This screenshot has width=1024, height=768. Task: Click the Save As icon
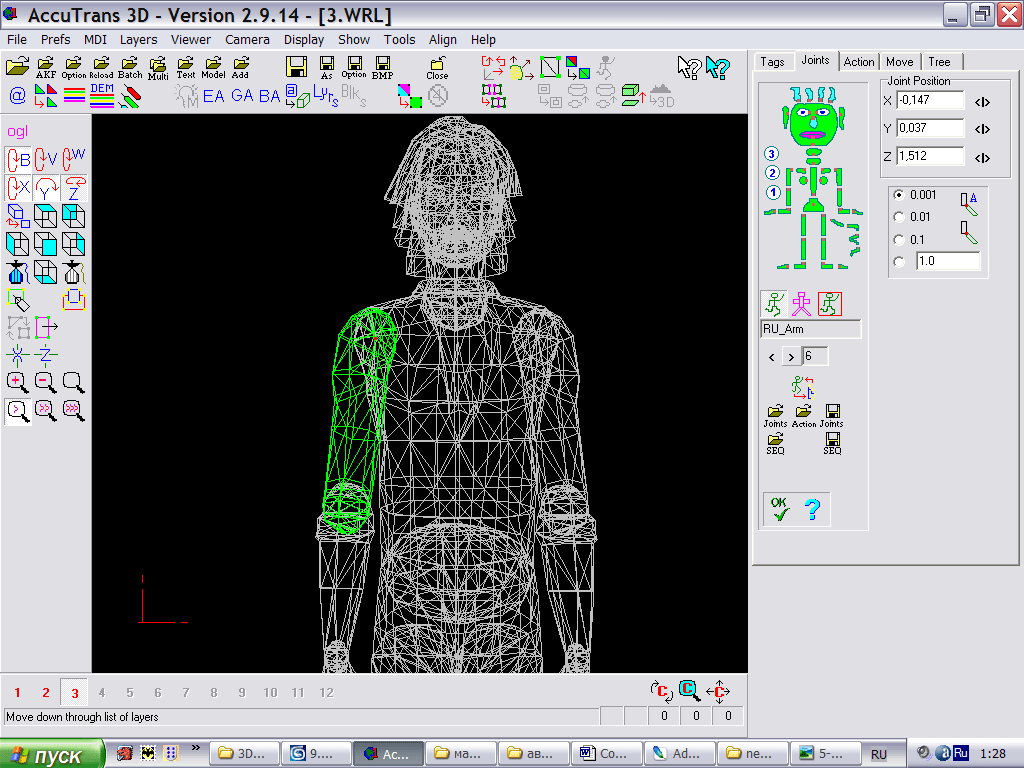327,67
